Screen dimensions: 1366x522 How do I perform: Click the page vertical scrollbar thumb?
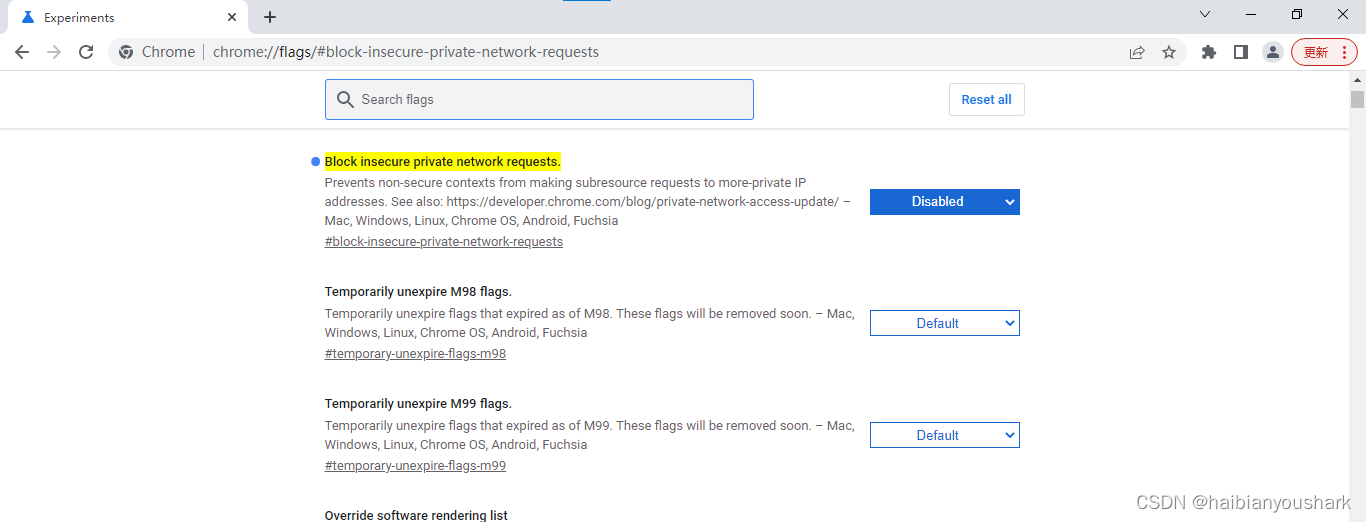tap(1357, 99)
